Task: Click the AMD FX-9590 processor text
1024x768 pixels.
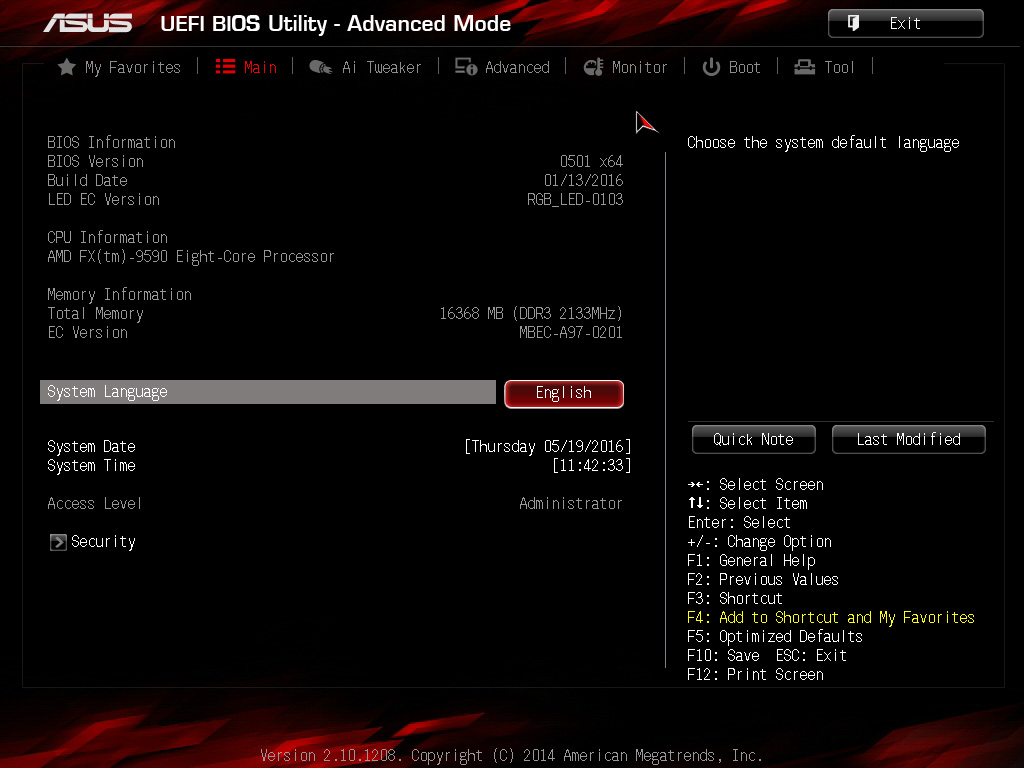Action: click(x=191, y=257)
